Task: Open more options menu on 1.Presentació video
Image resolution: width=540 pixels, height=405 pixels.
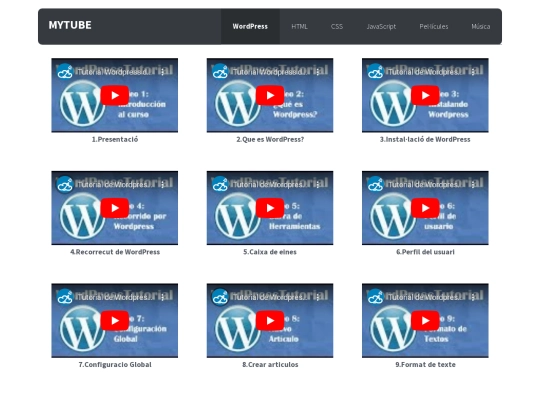Action: coord(163,72)
